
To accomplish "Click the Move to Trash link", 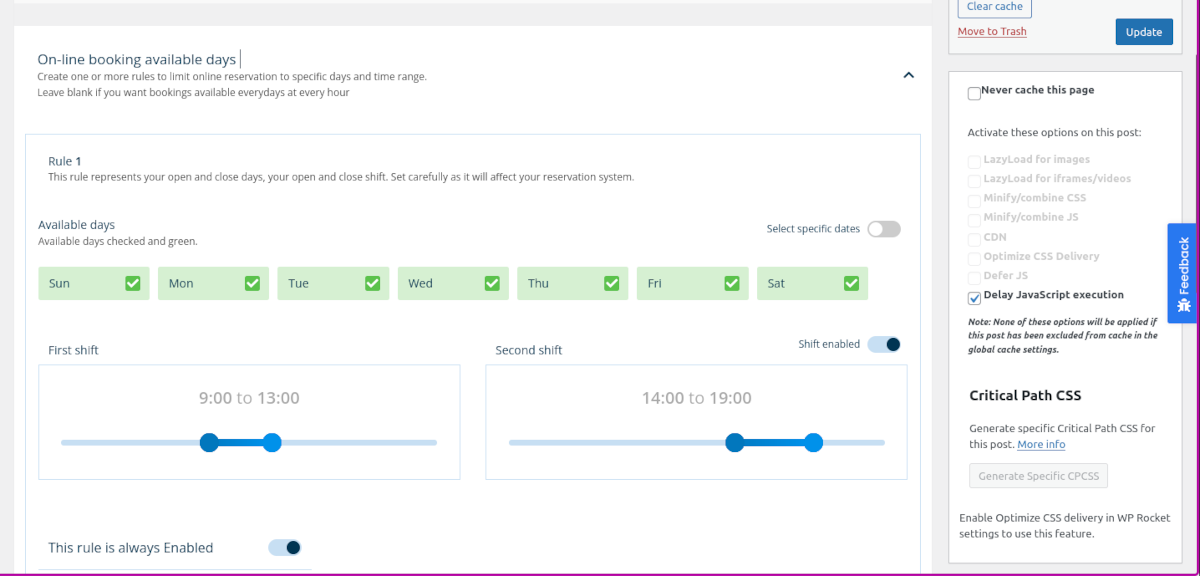I will tap(992, 31).
